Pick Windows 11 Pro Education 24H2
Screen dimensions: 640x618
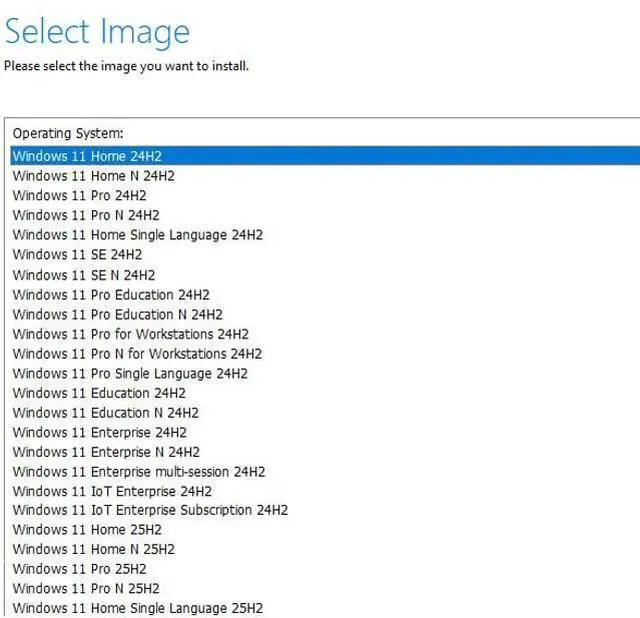pos(111,295)
